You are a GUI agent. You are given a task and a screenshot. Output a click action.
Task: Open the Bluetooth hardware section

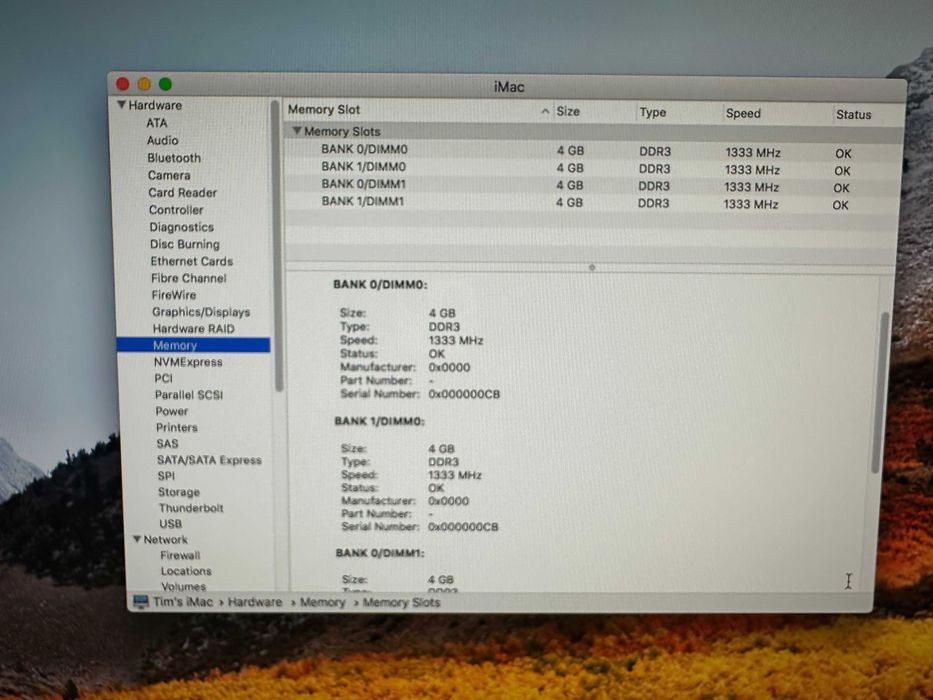[174, 158]
